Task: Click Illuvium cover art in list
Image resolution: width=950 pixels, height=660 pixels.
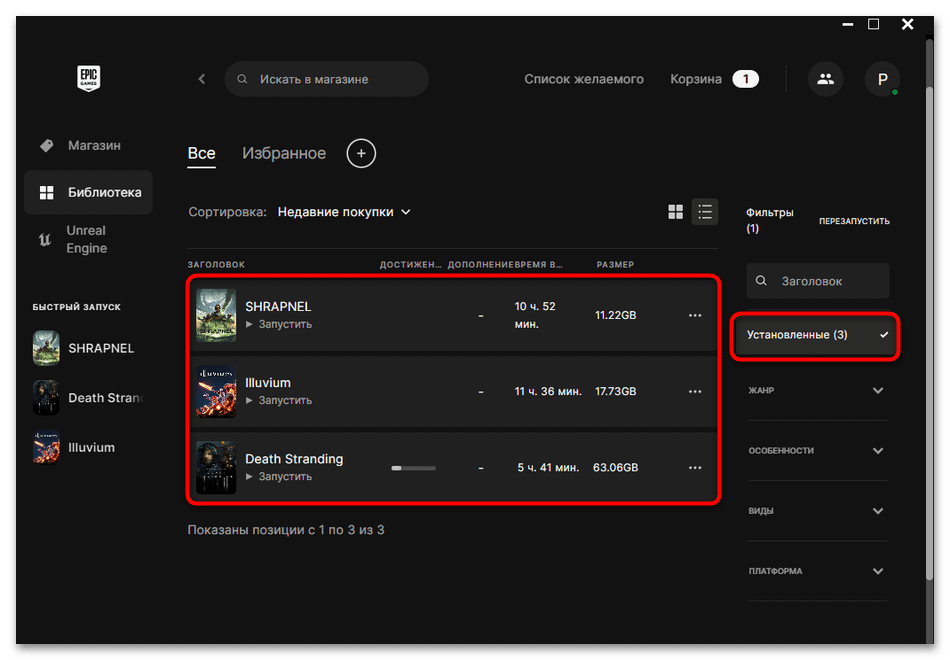Action: click(x=216, y=392)
